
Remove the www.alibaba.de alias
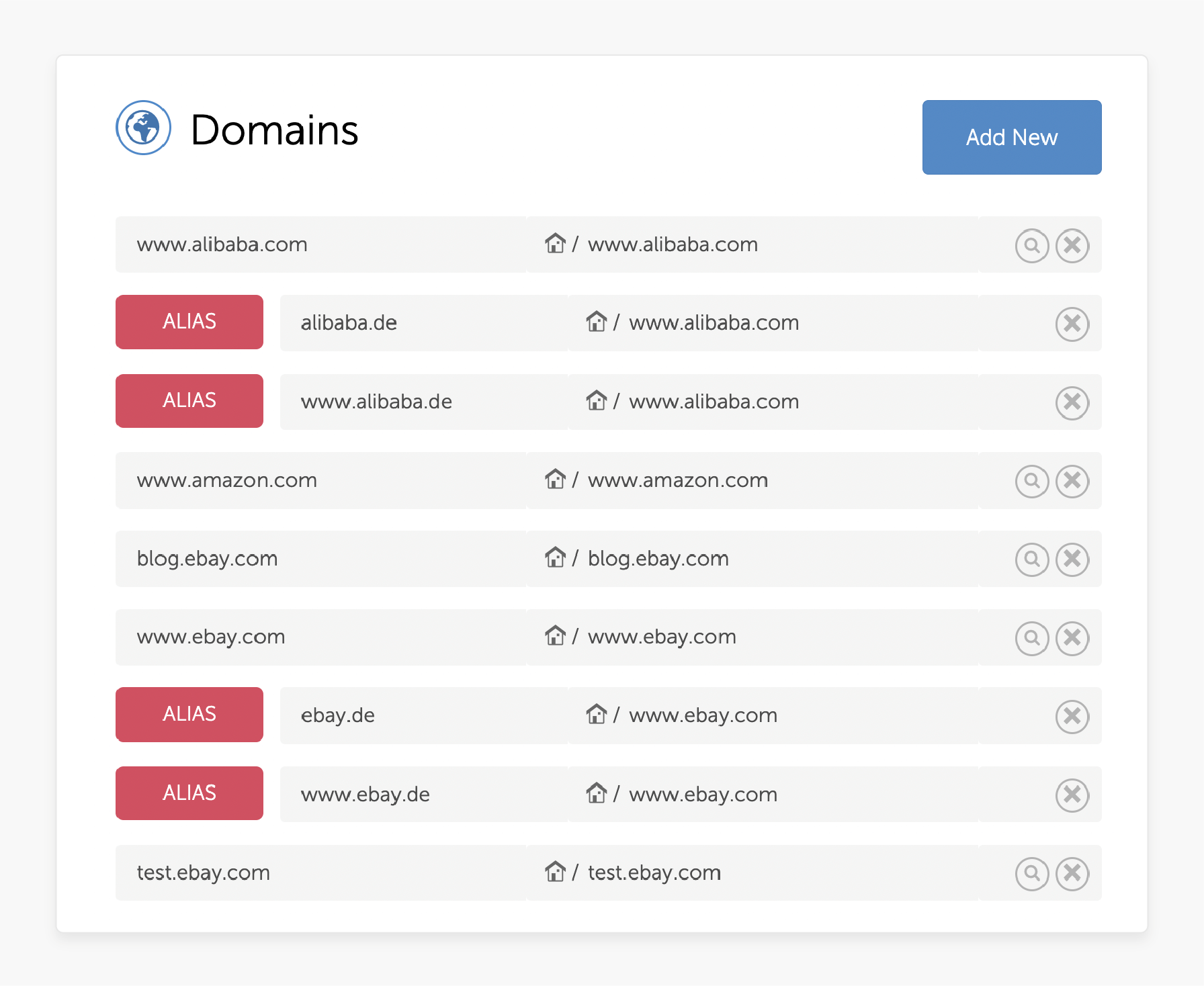pyautogui.click(x=1072, y=402)
